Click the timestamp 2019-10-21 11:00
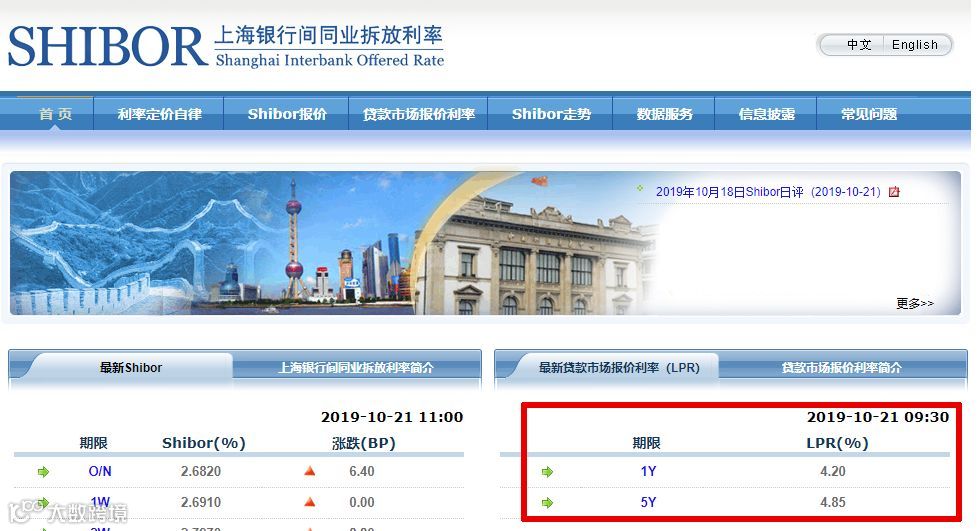 392,417
